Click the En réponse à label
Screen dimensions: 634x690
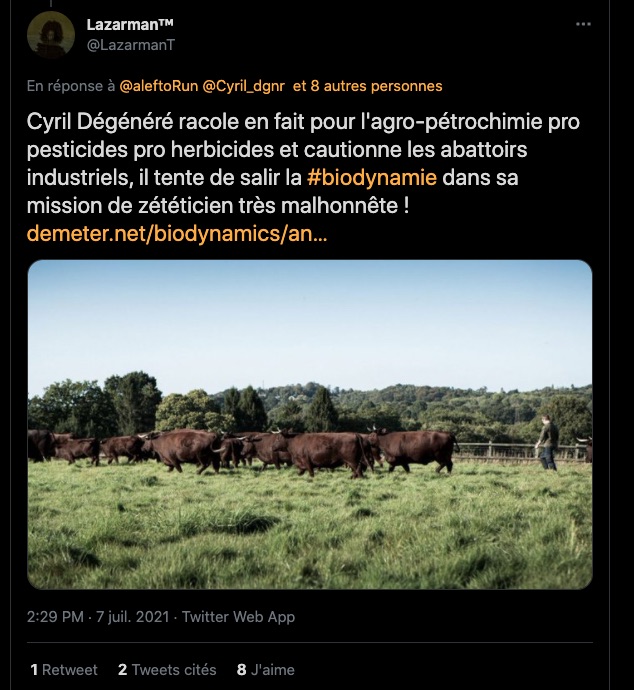(72, 86)
